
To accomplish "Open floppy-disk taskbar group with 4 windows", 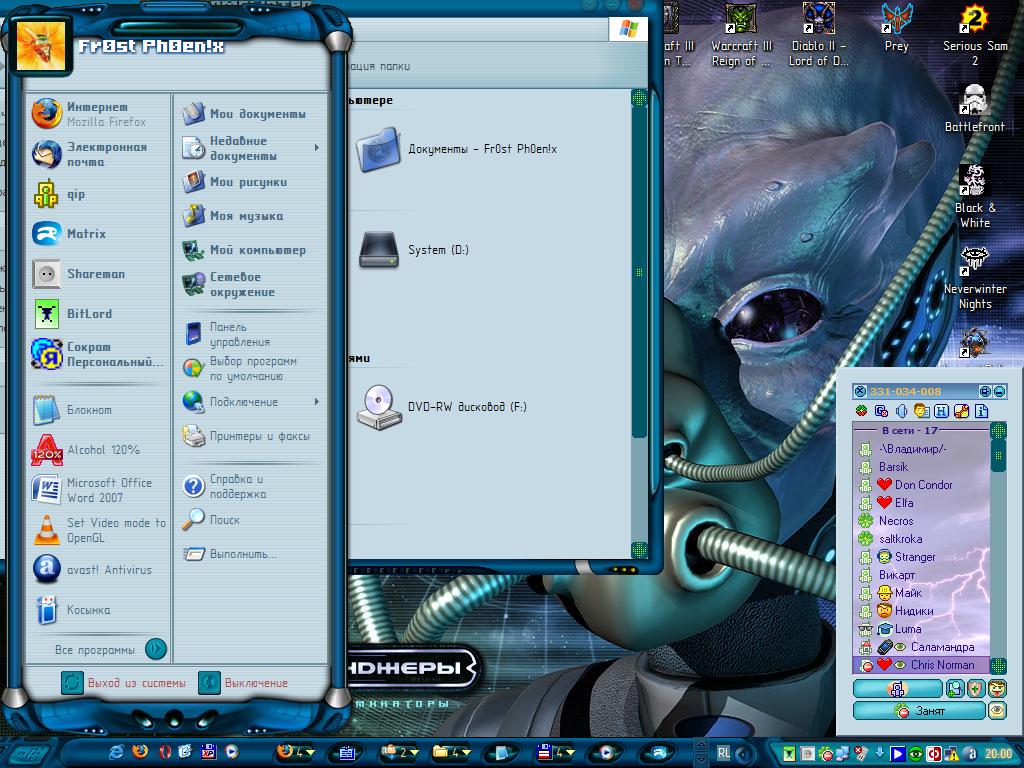I will pos(554,752).
